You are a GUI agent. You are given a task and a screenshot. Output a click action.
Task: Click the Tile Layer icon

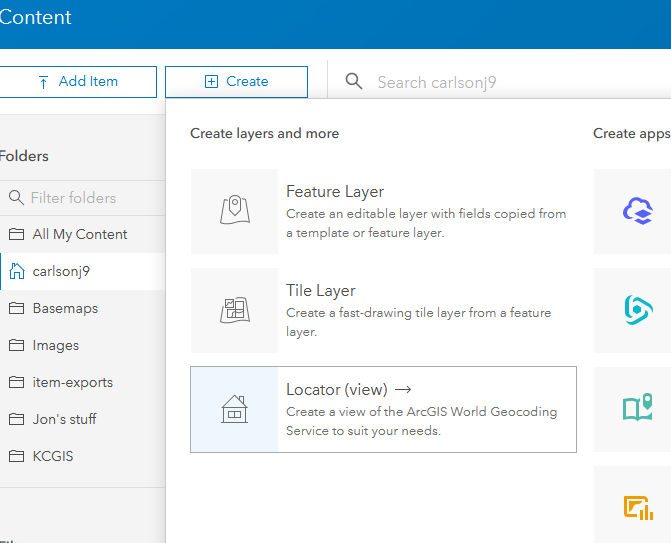point(234,310)
